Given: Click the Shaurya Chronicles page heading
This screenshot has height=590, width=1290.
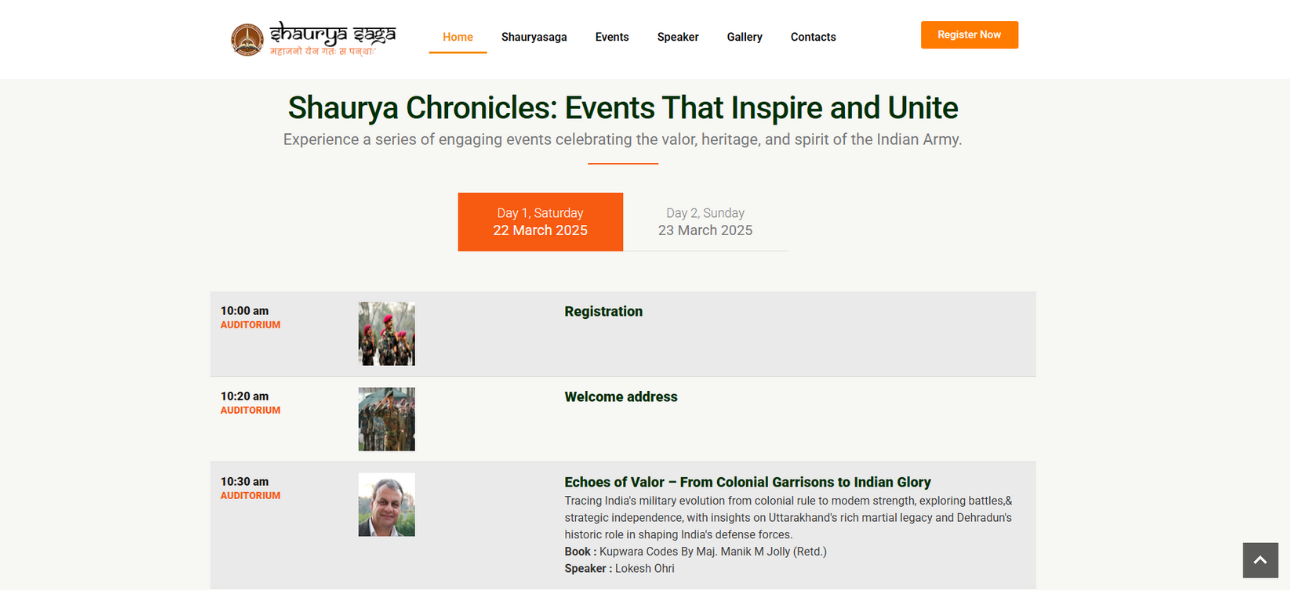Looking at the screenshot, I should (623, 108).
